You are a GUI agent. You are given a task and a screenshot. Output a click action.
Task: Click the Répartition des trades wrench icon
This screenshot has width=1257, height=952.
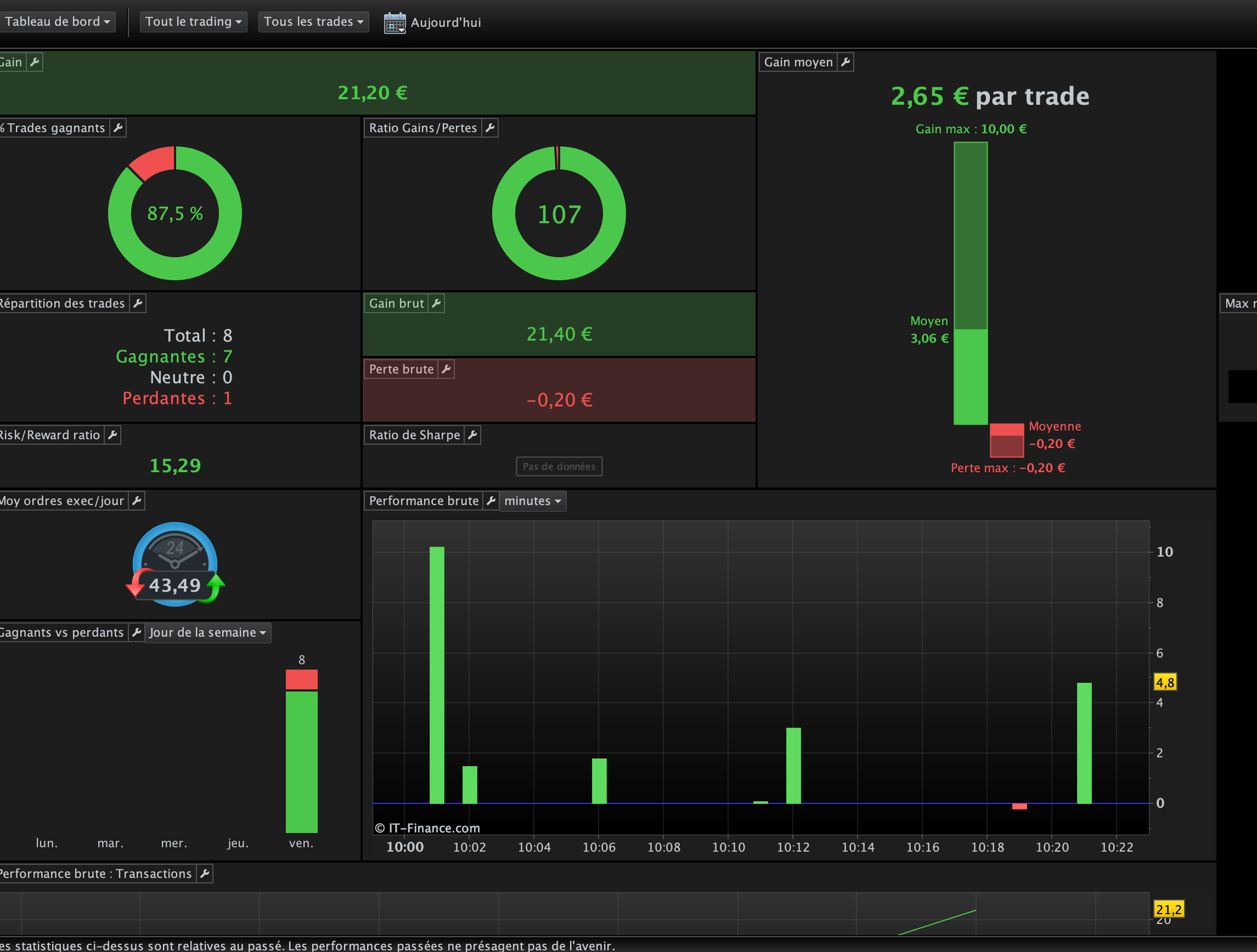pos(138,303)
